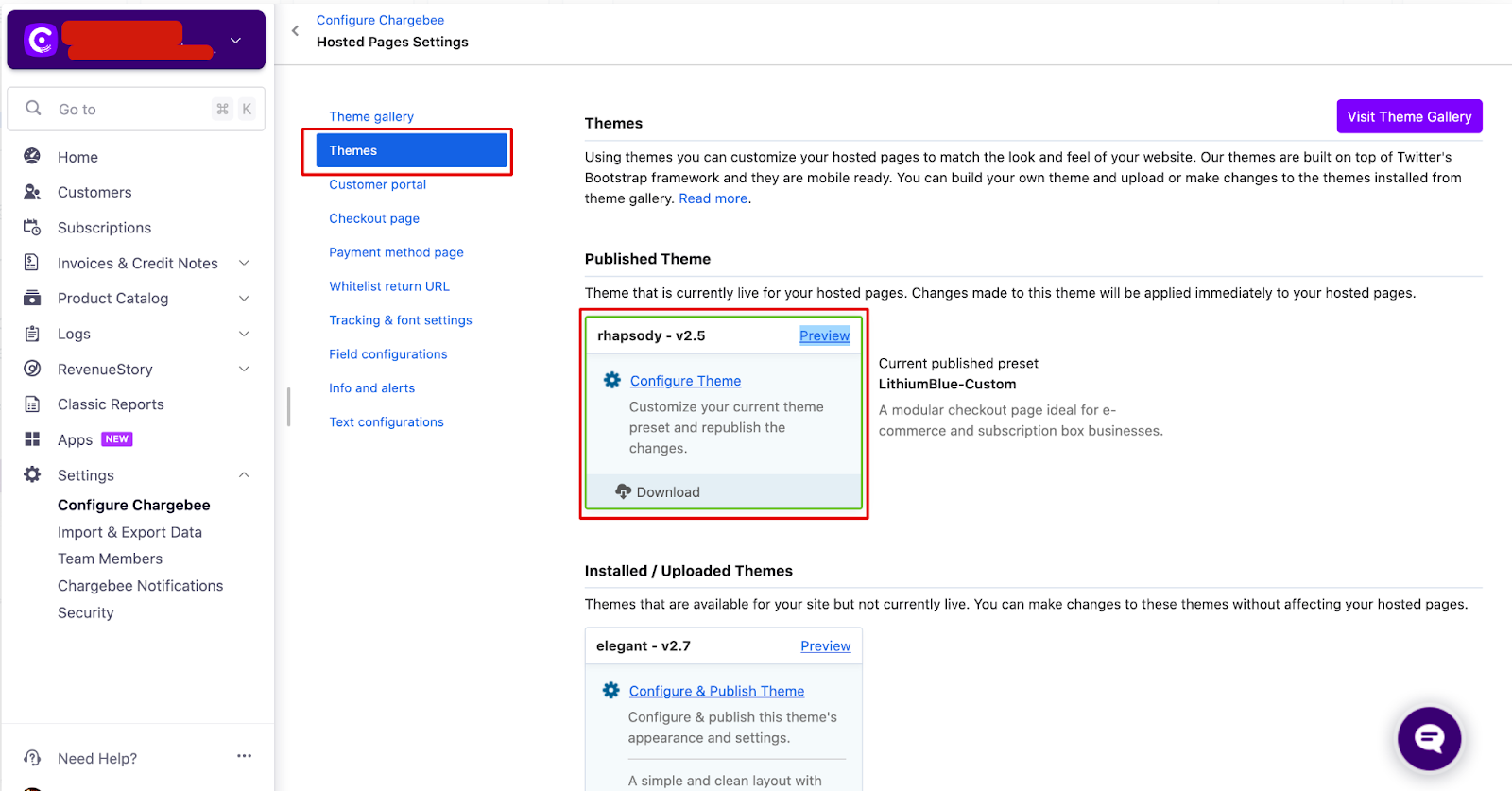Click the RevenueStory sidebar icon

32,369
